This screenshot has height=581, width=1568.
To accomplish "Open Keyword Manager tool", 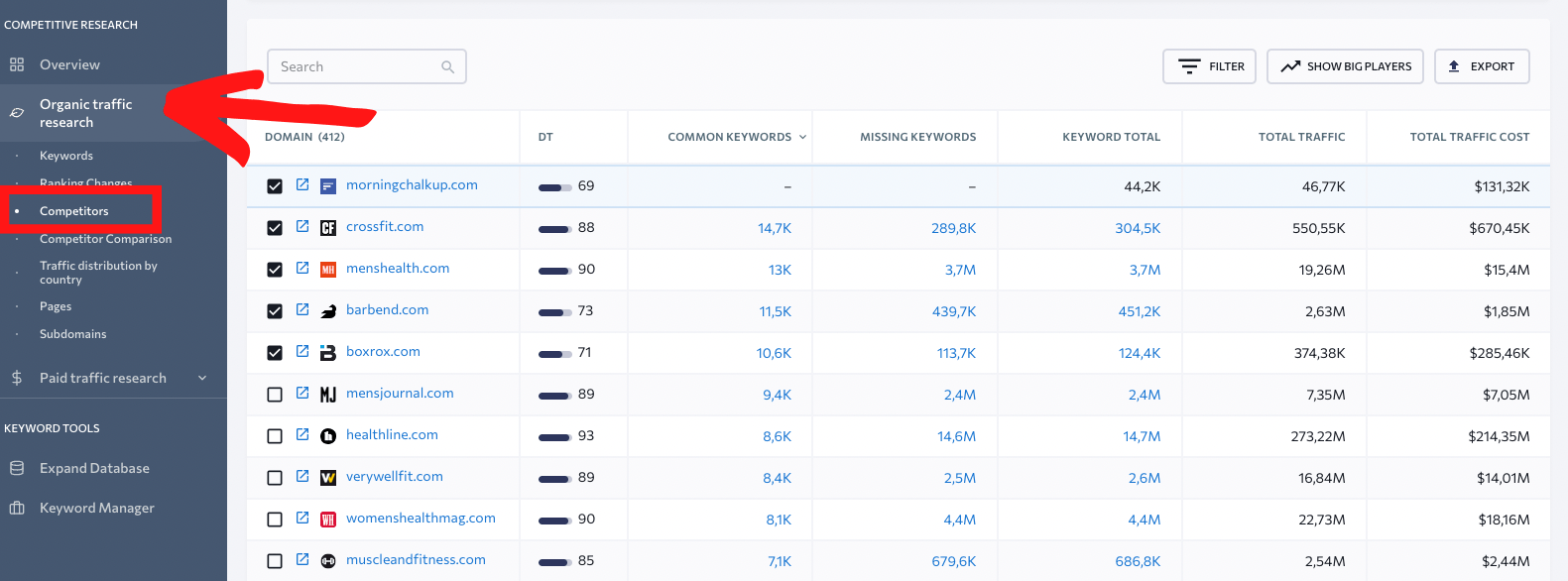I will pyautogui.click(x=97, y=508).
